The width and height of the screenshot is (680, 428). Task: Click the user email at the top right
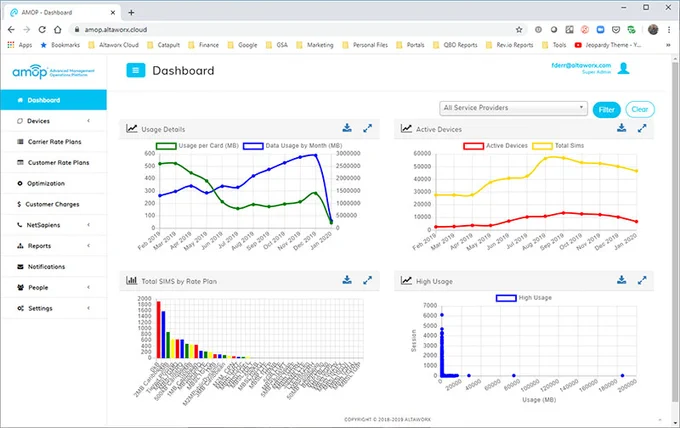[581, 65]
